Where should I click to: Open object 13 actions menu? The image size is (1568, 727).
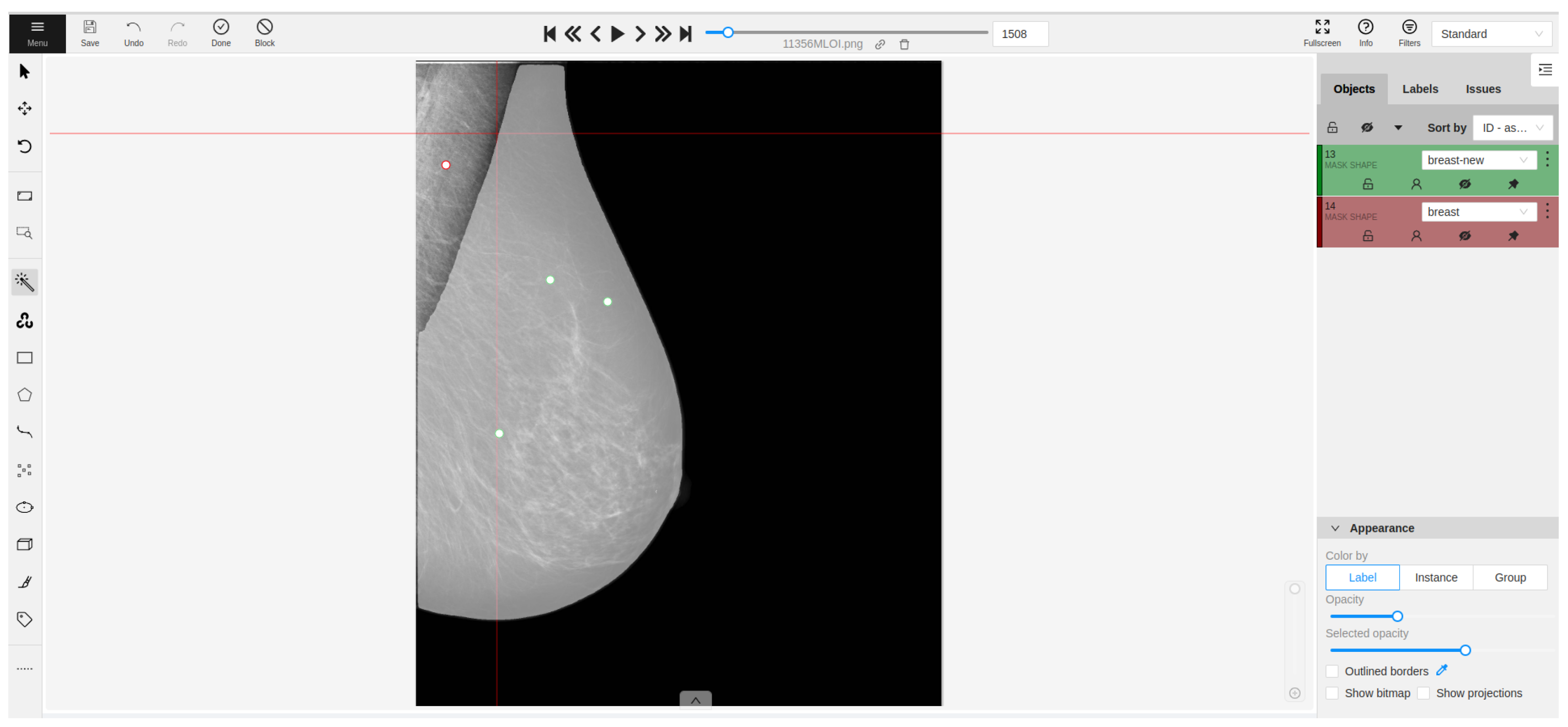pyautogui.click(x=1548, y=160)
